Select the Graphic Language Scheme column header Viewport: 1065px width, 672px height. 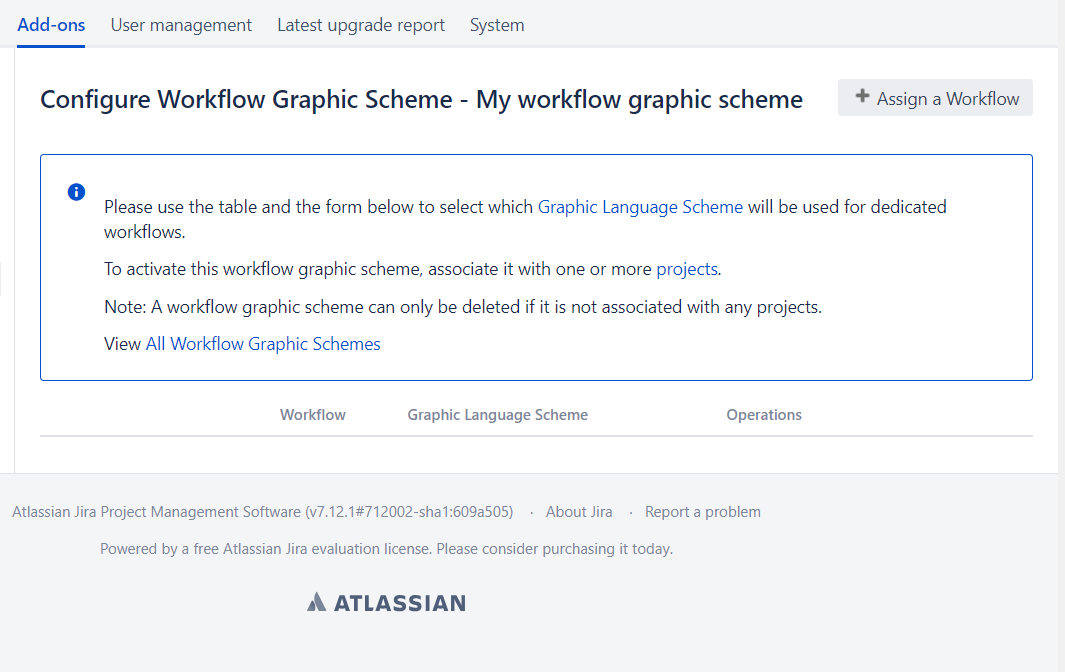tap(497, 415)
